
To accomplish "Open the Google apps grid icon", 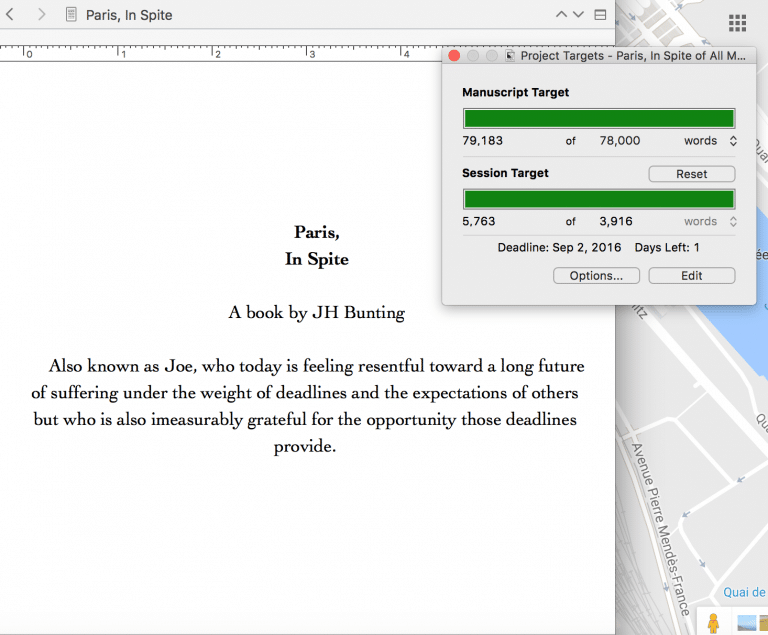I will [x=737, y=23].
